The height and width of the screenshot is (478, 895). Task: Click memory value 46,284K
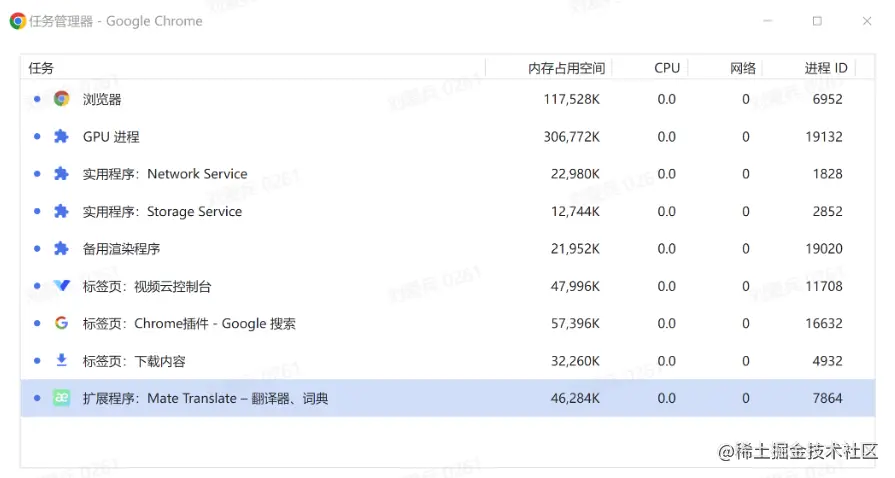[575, 399]
